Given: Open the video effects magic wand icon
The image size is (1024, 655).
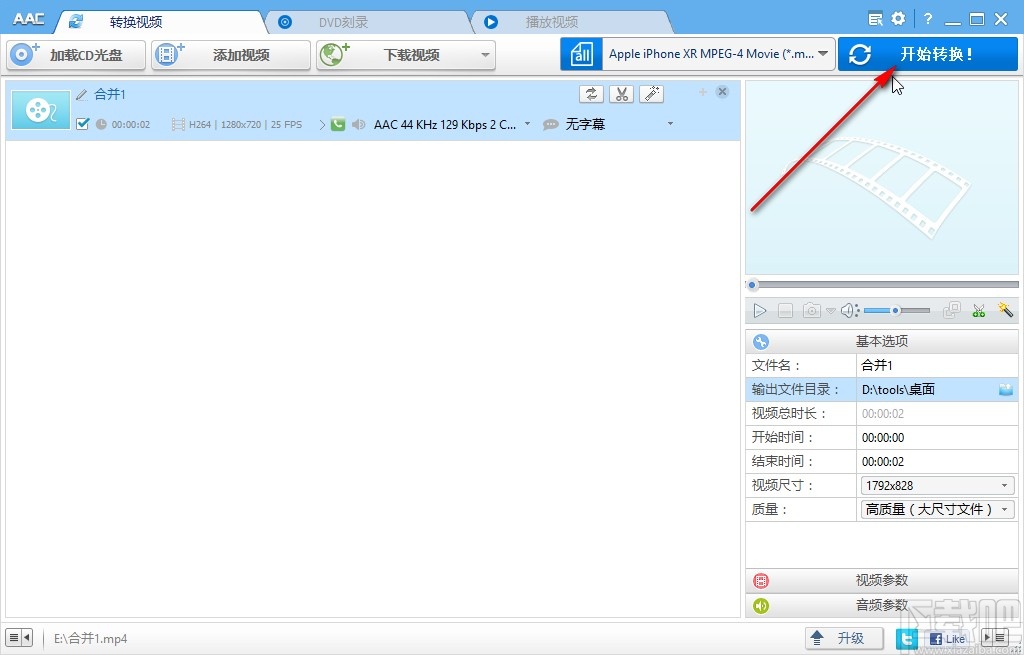Looking at the screenshot, I should pos(651,93).
